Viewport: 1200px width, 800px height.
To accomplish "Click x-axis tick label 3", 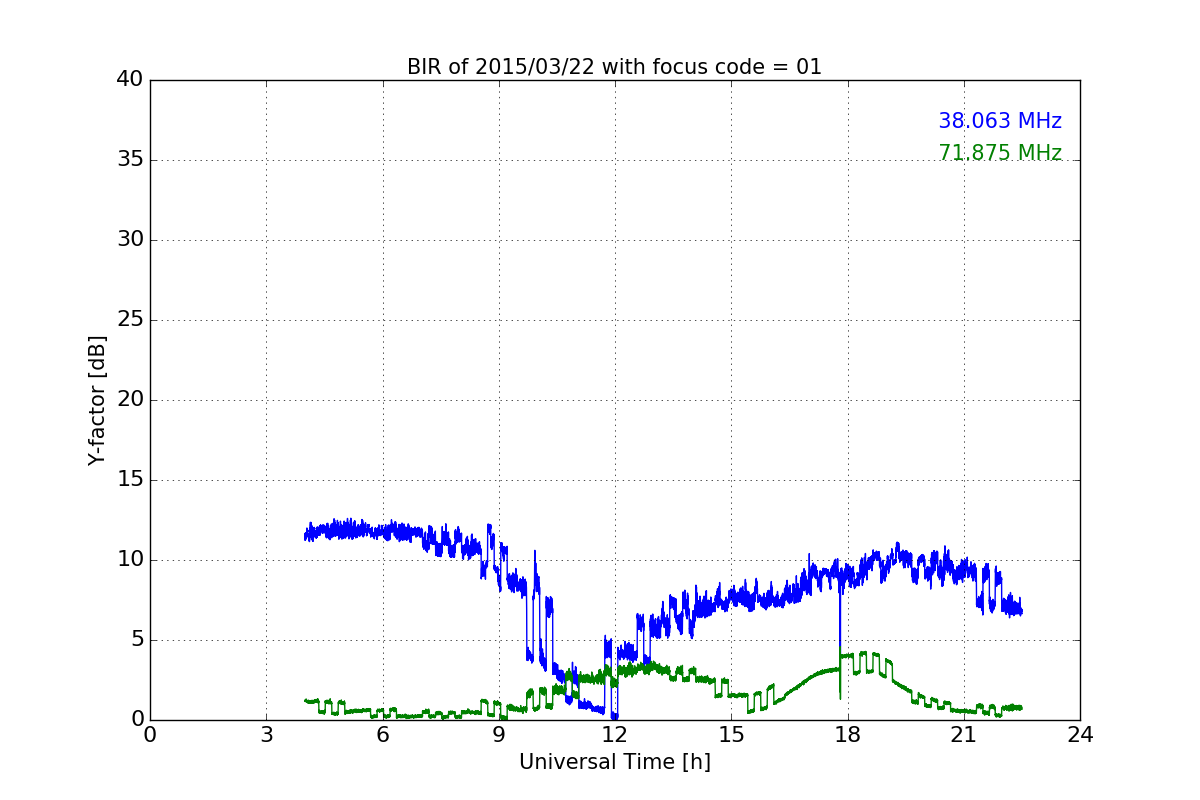I will point(266,735).
